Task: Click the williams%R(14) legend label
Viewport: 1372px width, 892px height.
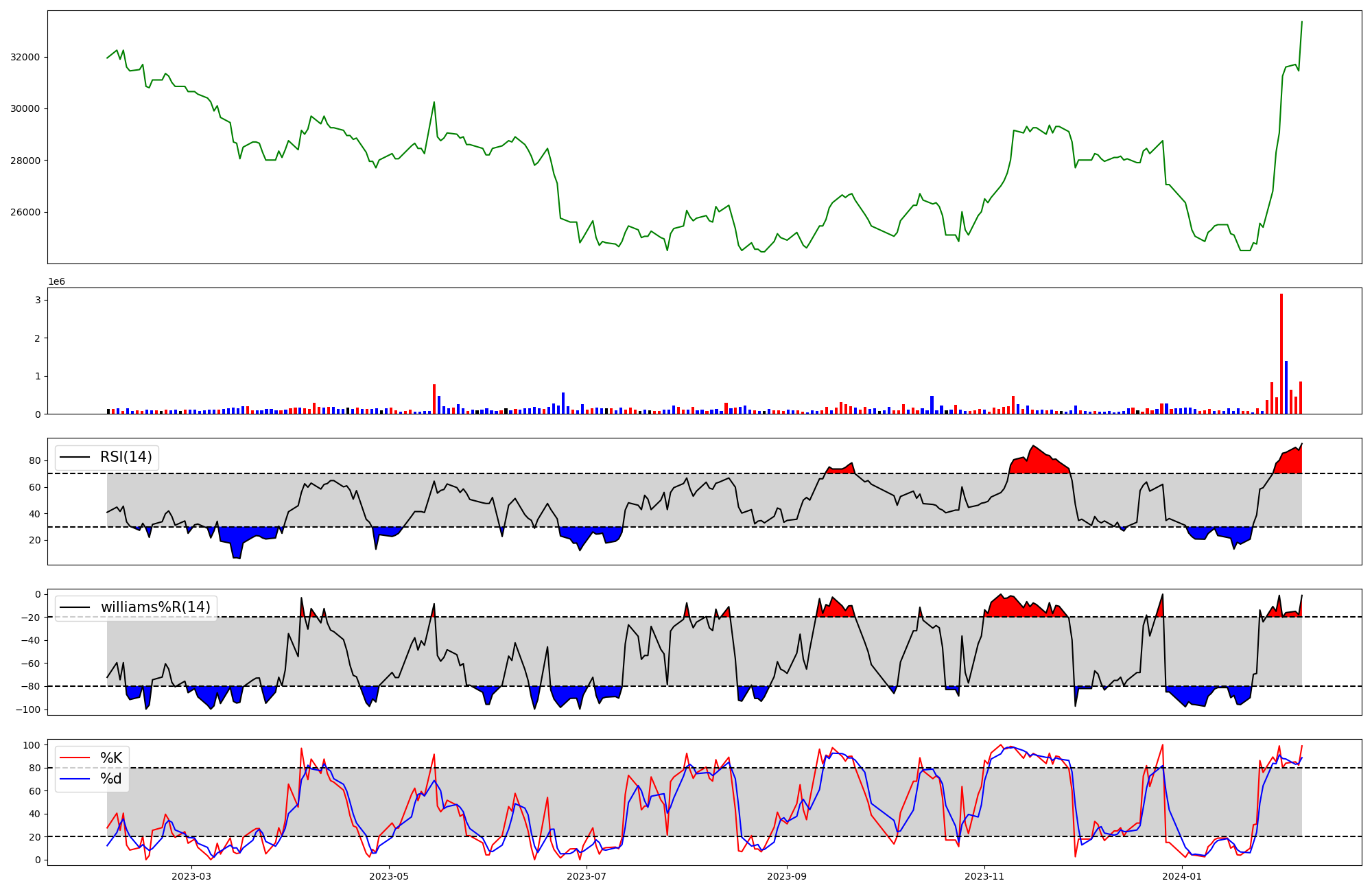Action: coord(156,607)
